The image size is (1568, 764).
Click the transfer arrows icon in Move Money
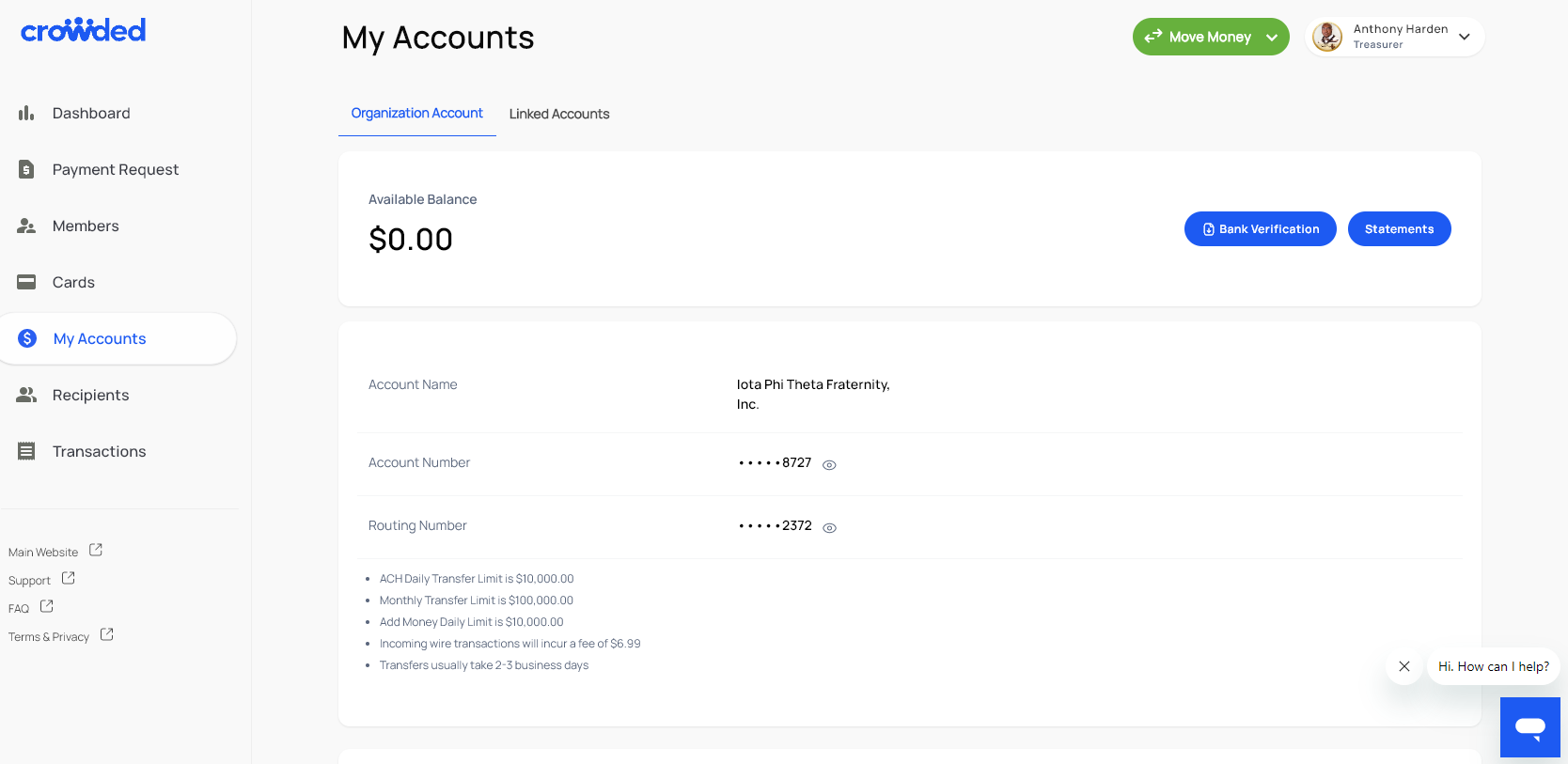point(1153,37)
